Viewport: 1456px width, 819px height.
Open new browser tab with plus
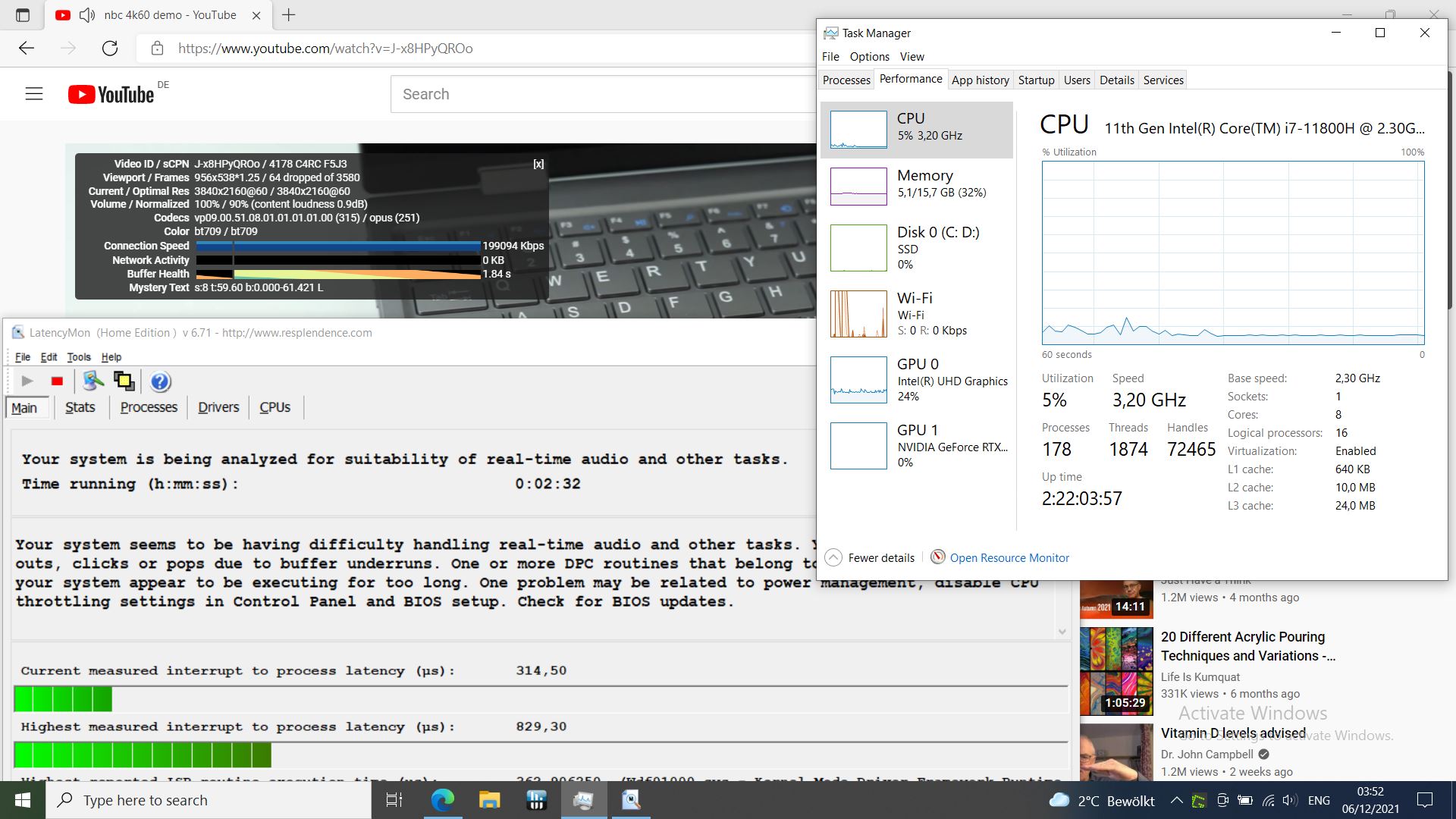pyautogui.click(x=289, y=14)
